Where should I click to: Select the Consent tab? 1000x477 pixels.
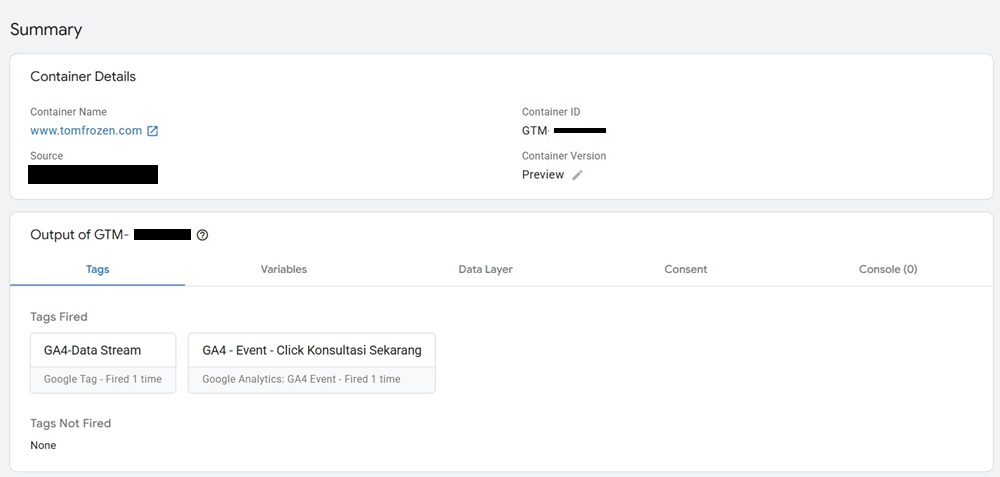pyautogui.click(x=685, y=269)
